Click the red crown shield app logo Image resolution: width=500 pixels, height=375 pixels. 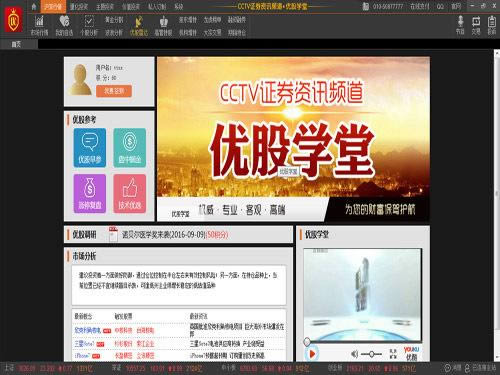pyautogui.click(x=14, y=21)
